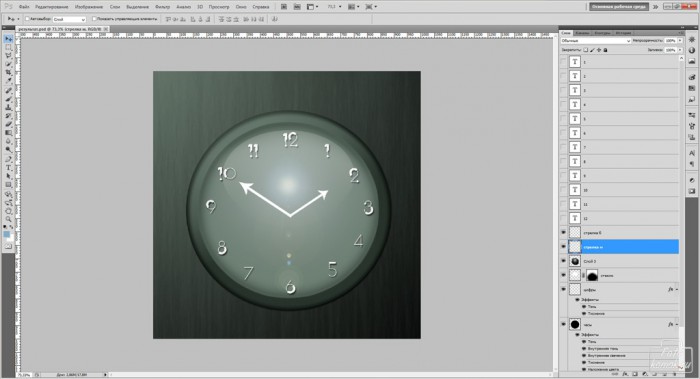This screenshot has height=379, width=700.
Task: Select the Rectangular Marquee tool
Action: [x=8, y=47]
